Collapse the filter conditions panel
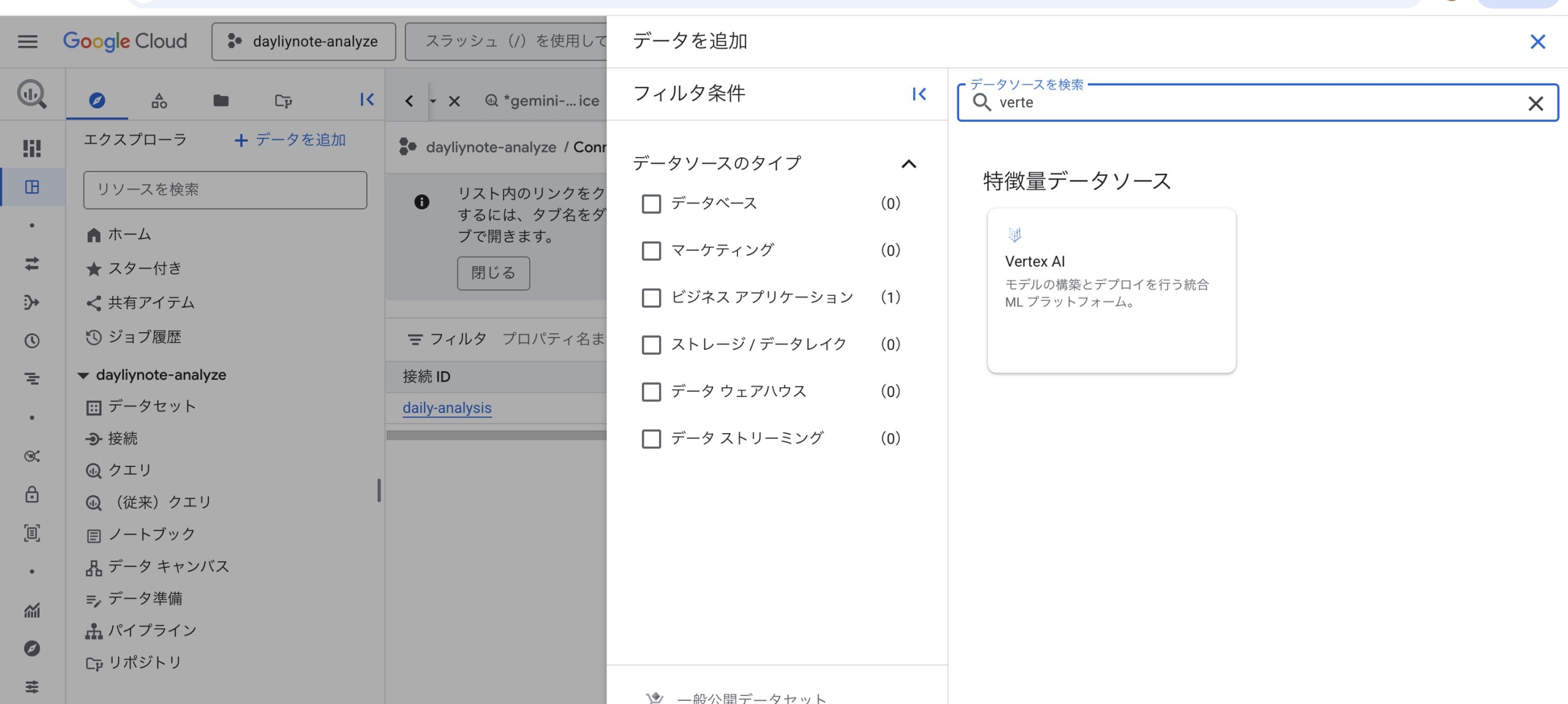Image resolution: width=1568 pixels, height=704 pixels. click(x=919, y=94)
